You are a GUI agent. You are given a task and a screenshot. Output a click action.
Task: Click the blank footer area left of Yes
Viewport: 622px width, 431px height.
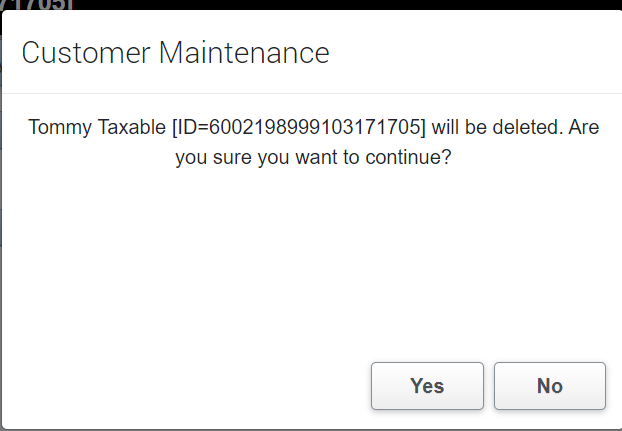(x=180, y=386)
